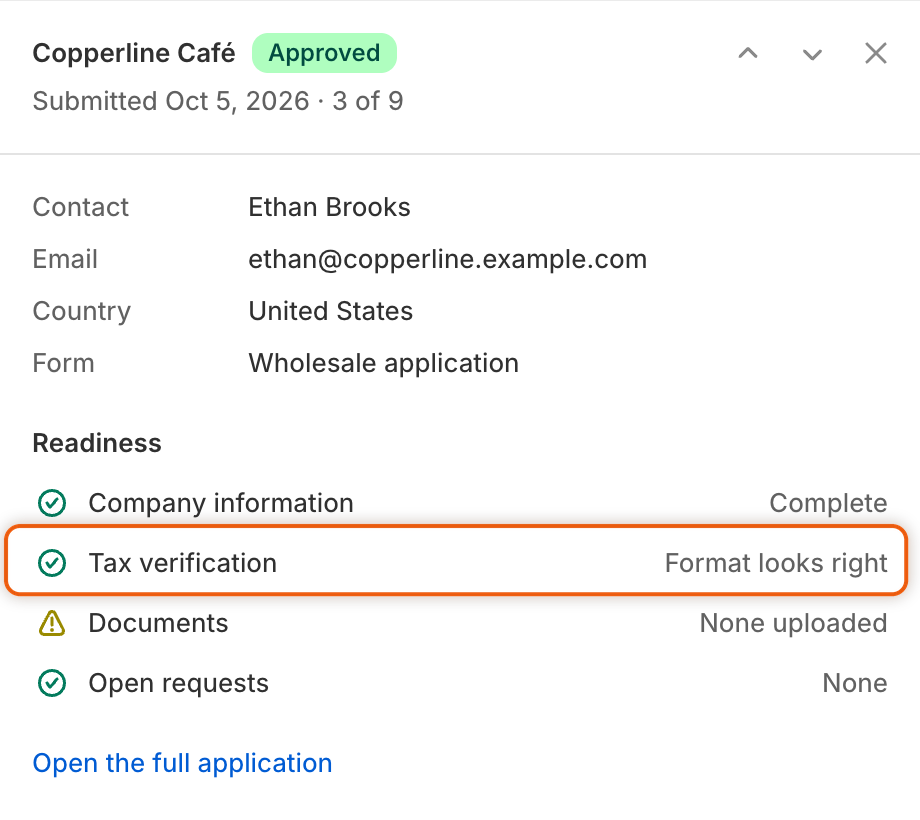Viewport: 920px width, 820px height.
Task: Go to previous submission with up chevron
Action: (x=748, y=53)
